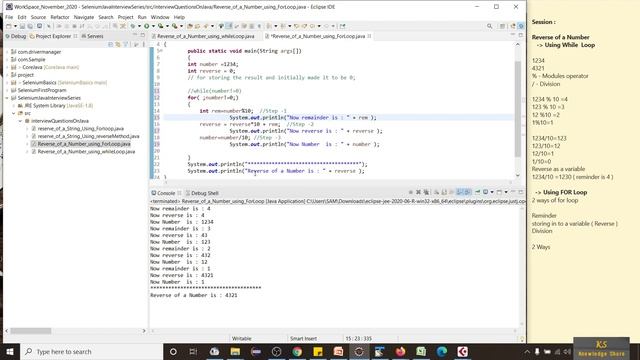Switch to the Servers view tab
The width and height of the screenshot is (640, 360).
[93, 36]
